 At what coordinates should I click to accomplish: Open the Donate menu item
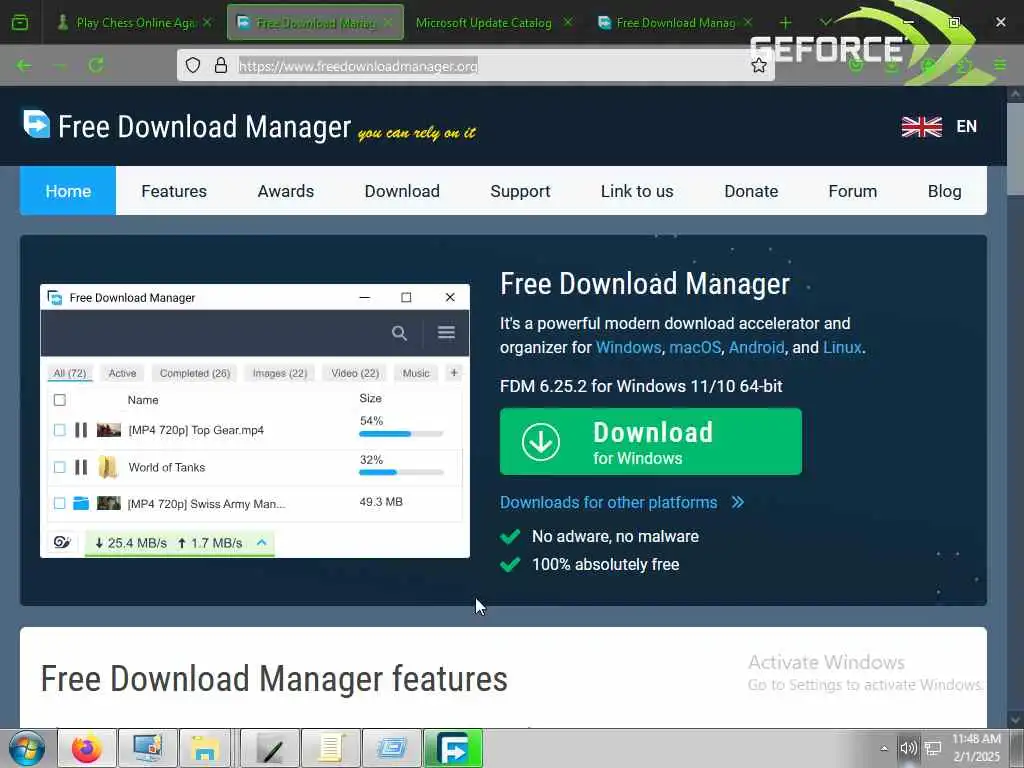coord(751,191)
